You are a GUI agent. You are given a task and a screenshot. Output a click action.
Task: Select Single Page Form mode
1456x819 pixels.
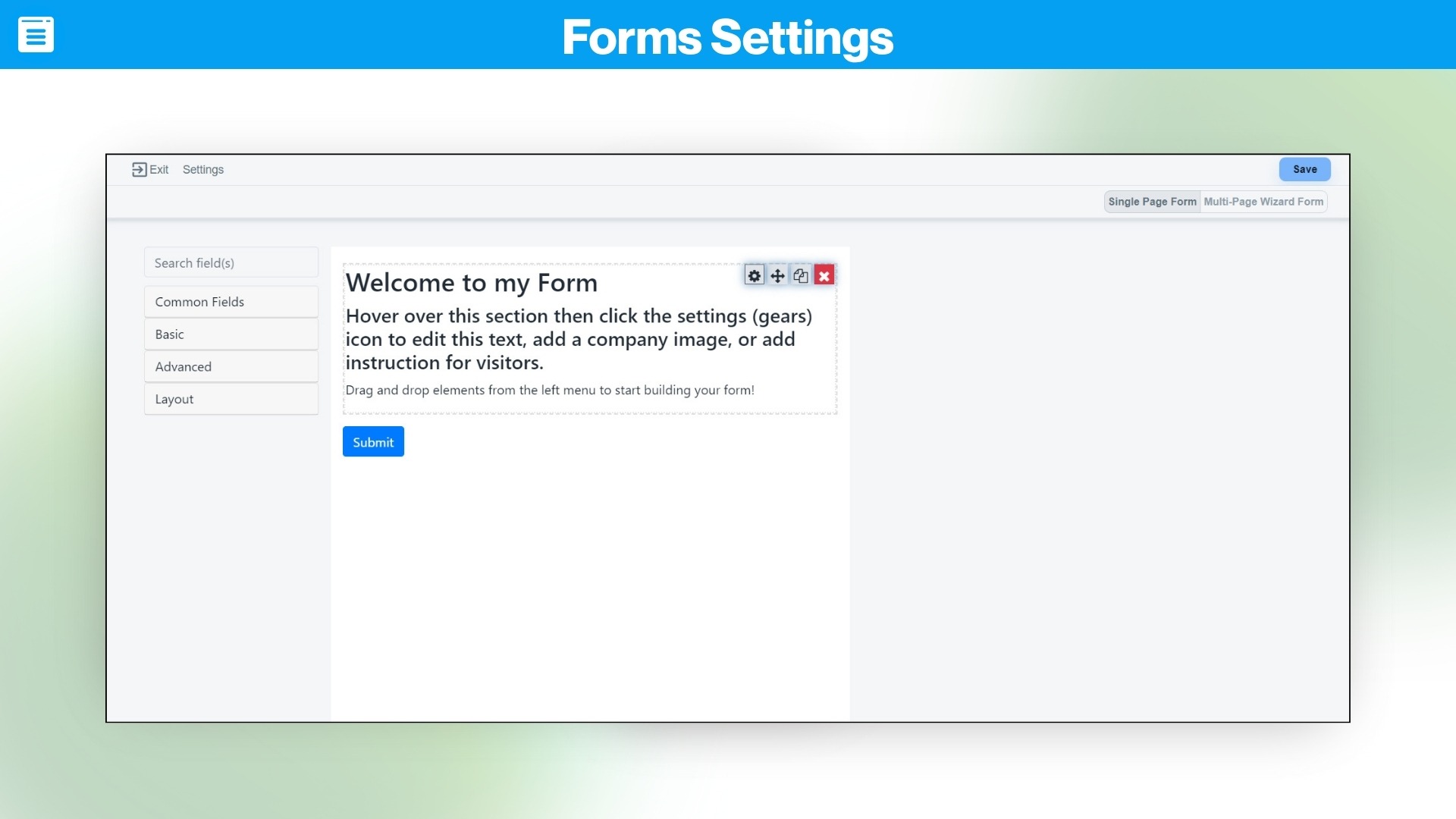pos(1152,202)
